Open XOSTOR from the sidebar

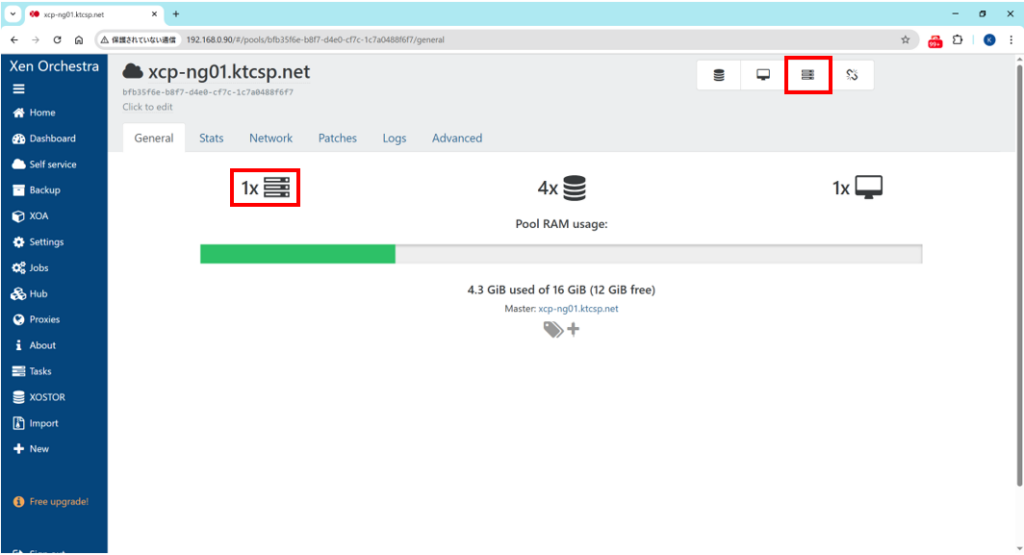[46, 397]
